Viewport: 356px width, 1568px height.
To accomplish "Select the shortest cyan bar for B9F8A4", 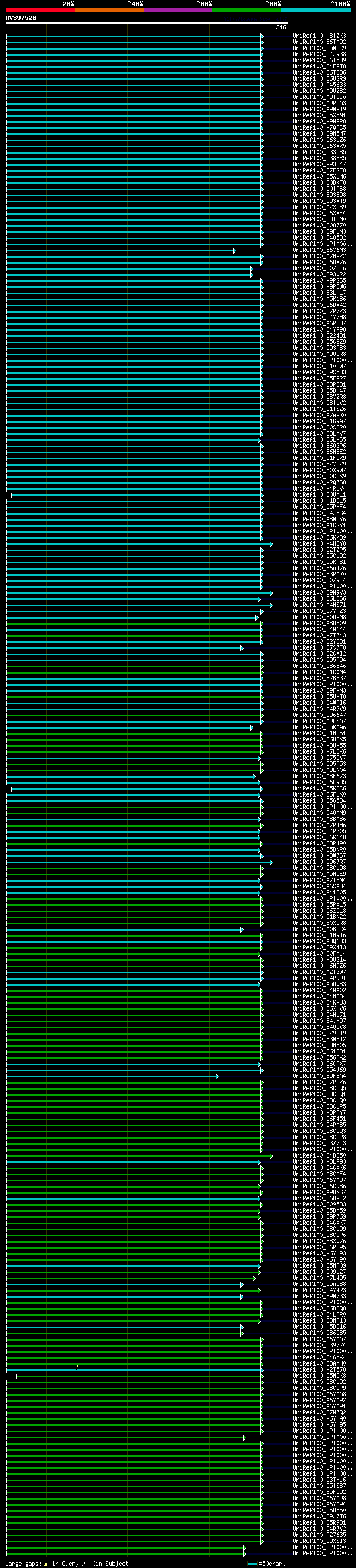I will click(x=112, y=1076).
